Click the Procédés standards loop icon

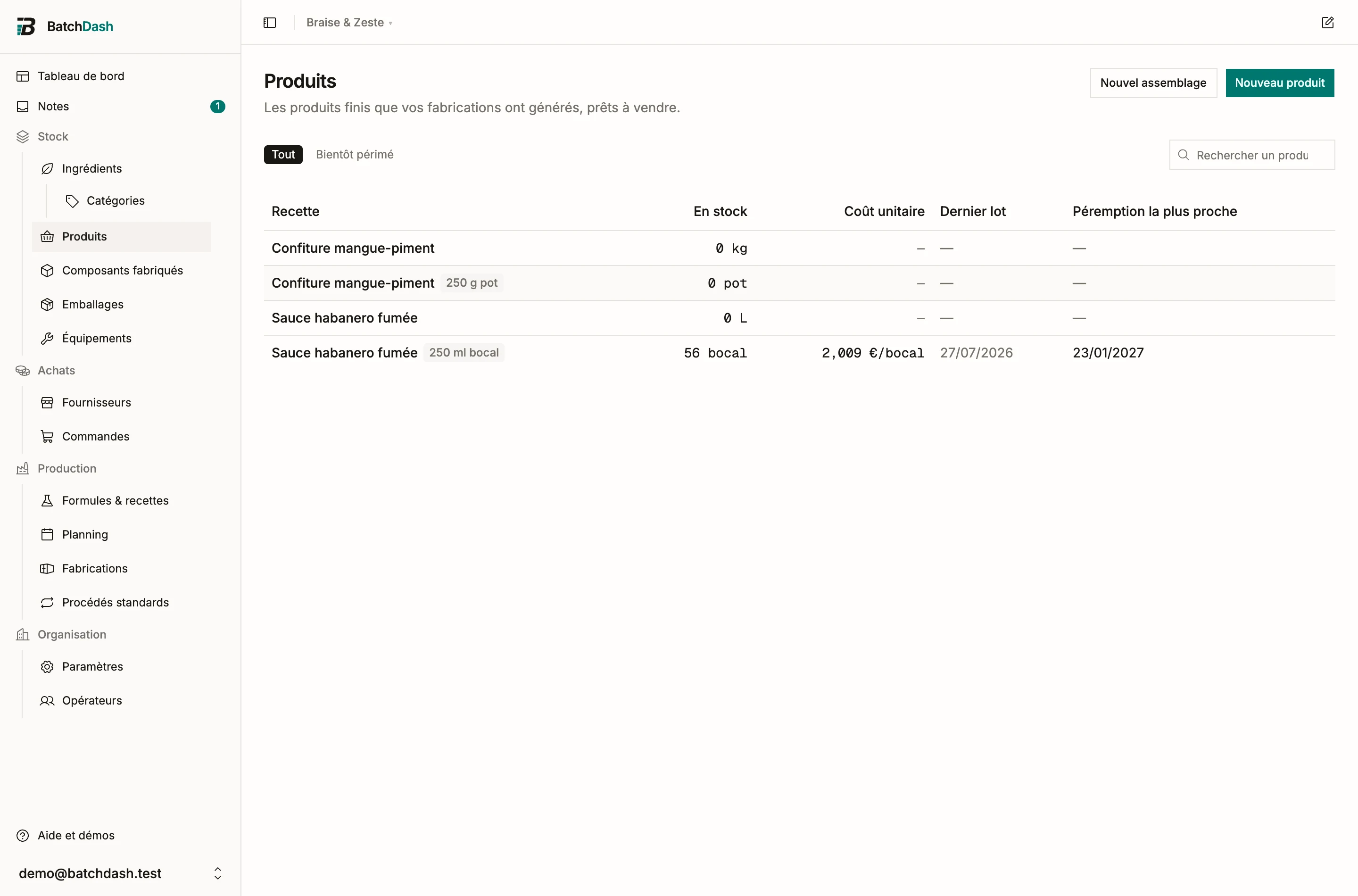(48, 603)
